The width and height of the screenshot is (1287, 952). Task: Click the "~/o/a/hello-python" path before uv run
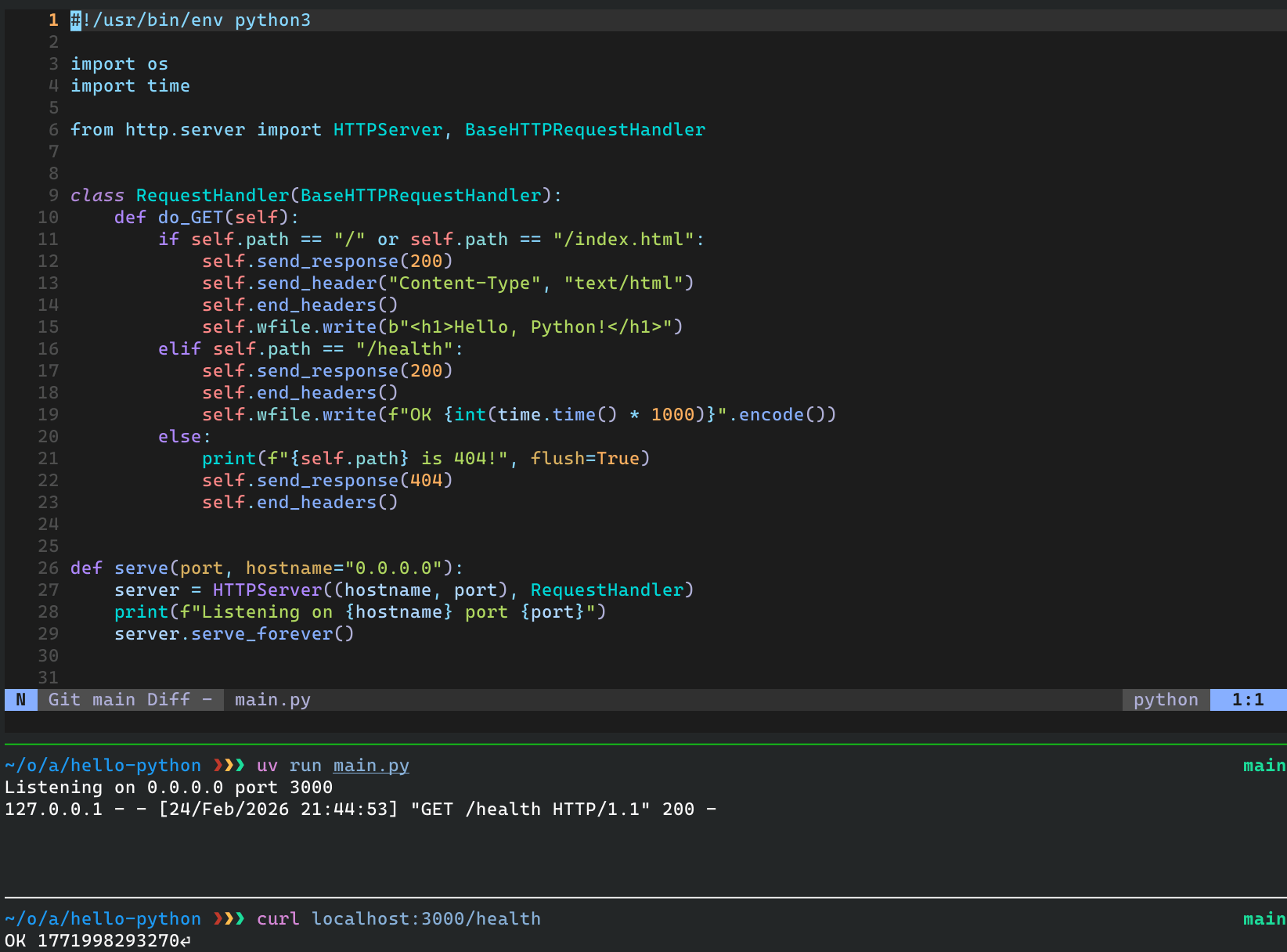pos(103,766)
